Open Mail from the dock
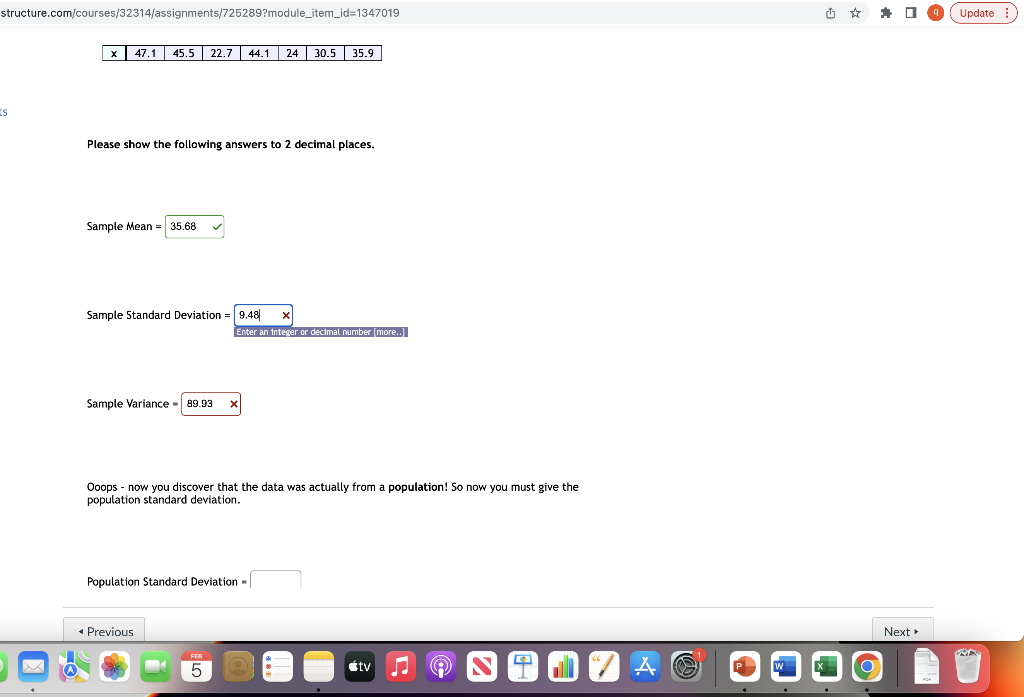 click(33, 667)
